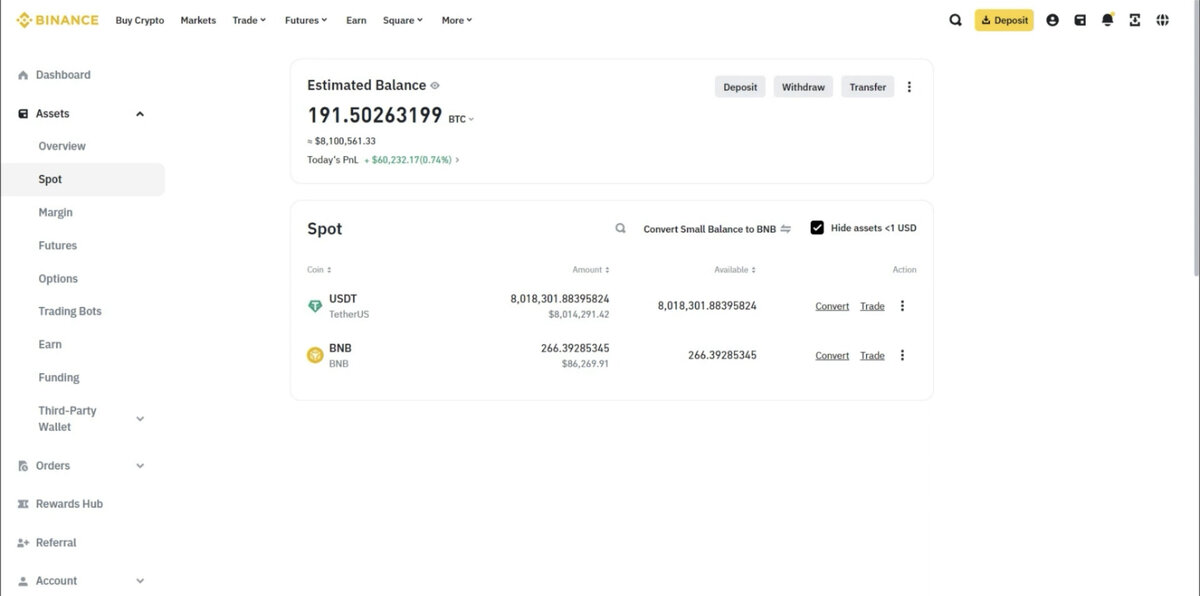Select Futures in Assets sidebar
Screen dimensions: 1200x596
pyautogui.click(x=58, y=245)
